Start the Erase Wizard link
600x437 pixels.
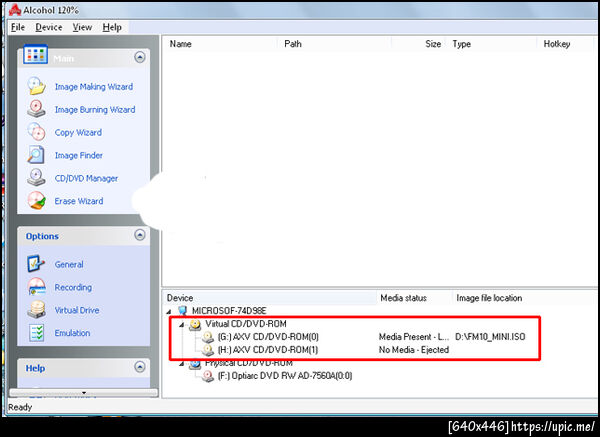coord(79,201)
